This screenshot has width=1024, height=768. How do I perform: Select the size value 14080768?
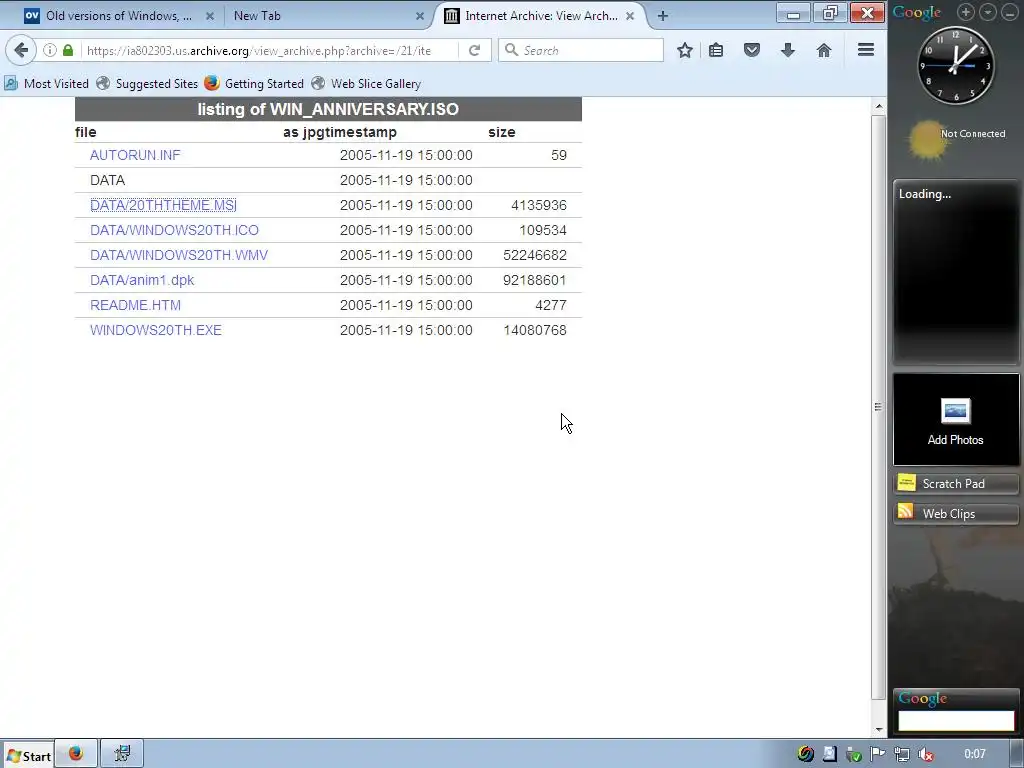tap(535, 330)
